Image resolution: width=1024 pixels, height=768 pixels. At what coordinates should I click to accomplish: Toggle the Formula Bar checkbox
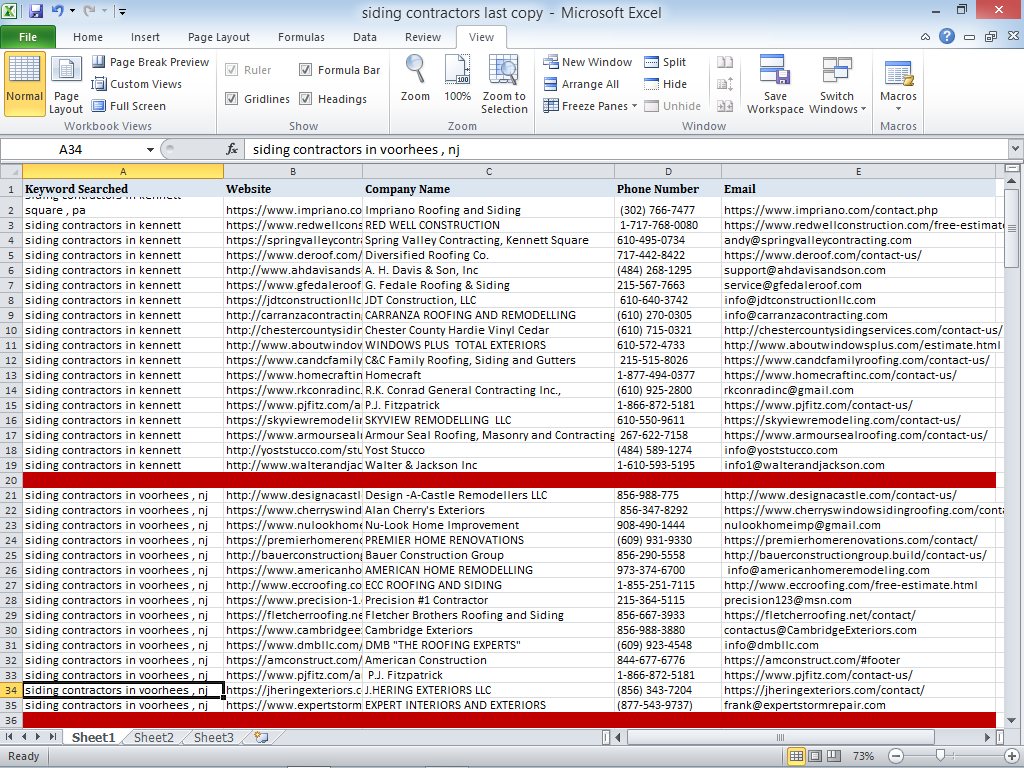(305, 70)
